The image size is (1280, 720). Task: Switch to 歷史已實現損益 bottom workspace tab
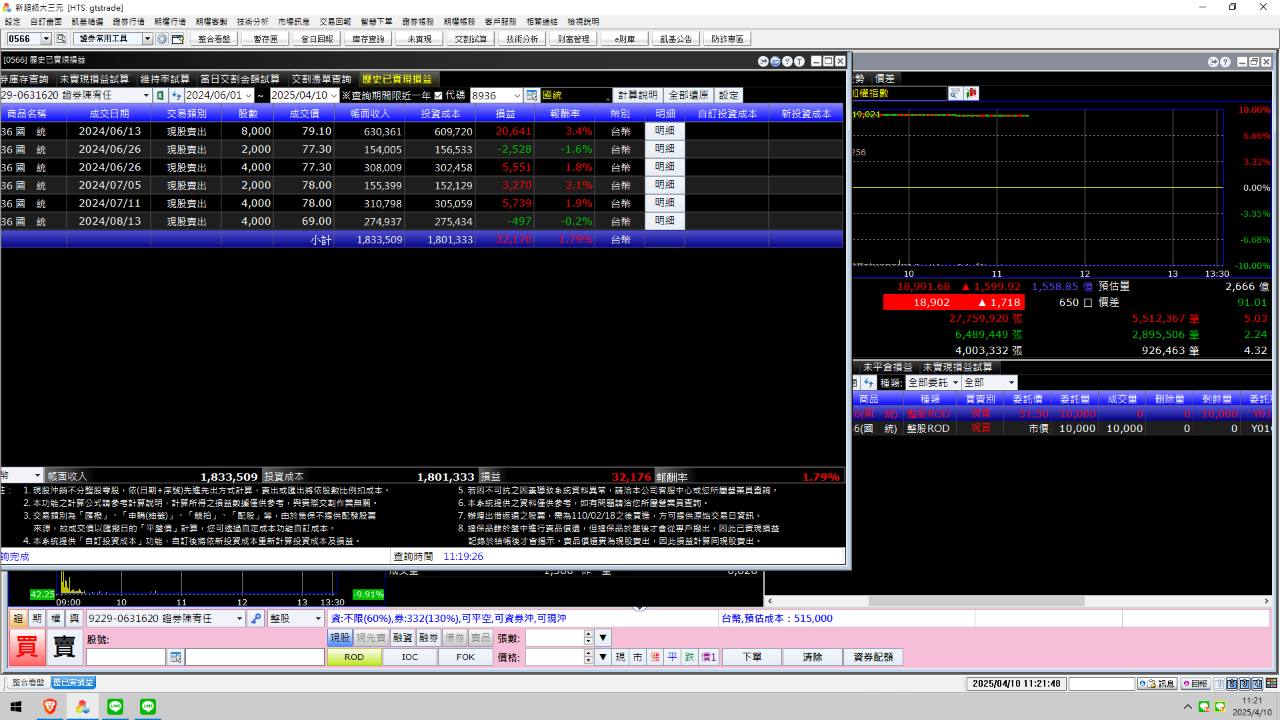73,683
